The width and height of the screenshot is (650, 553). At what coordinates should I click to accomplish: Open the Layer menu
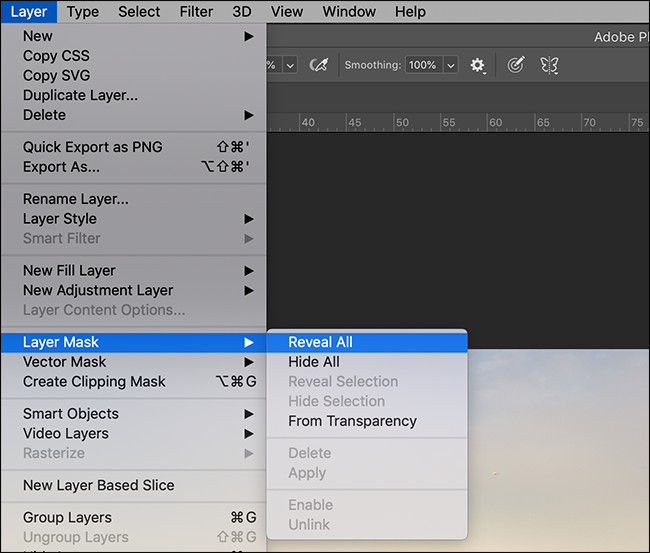[29, 12]
